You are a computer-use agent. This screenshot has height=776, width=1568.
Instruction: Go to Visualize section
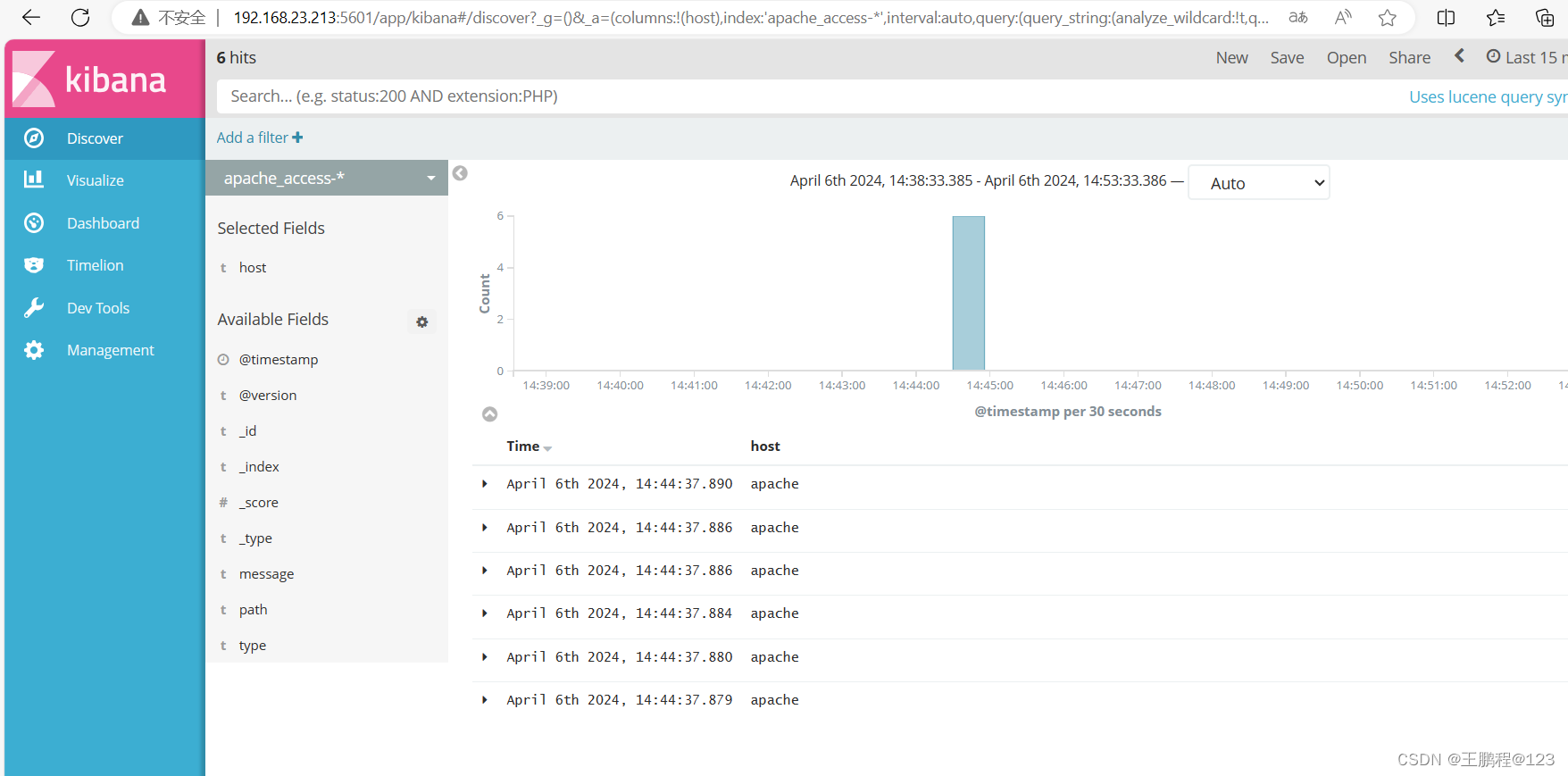(x=96, y=180)
